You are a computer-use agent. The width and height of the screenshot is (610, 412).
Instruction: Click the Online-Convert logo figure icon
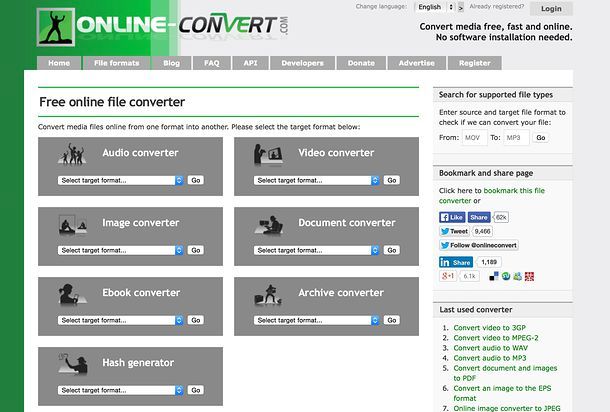[56, 27]
